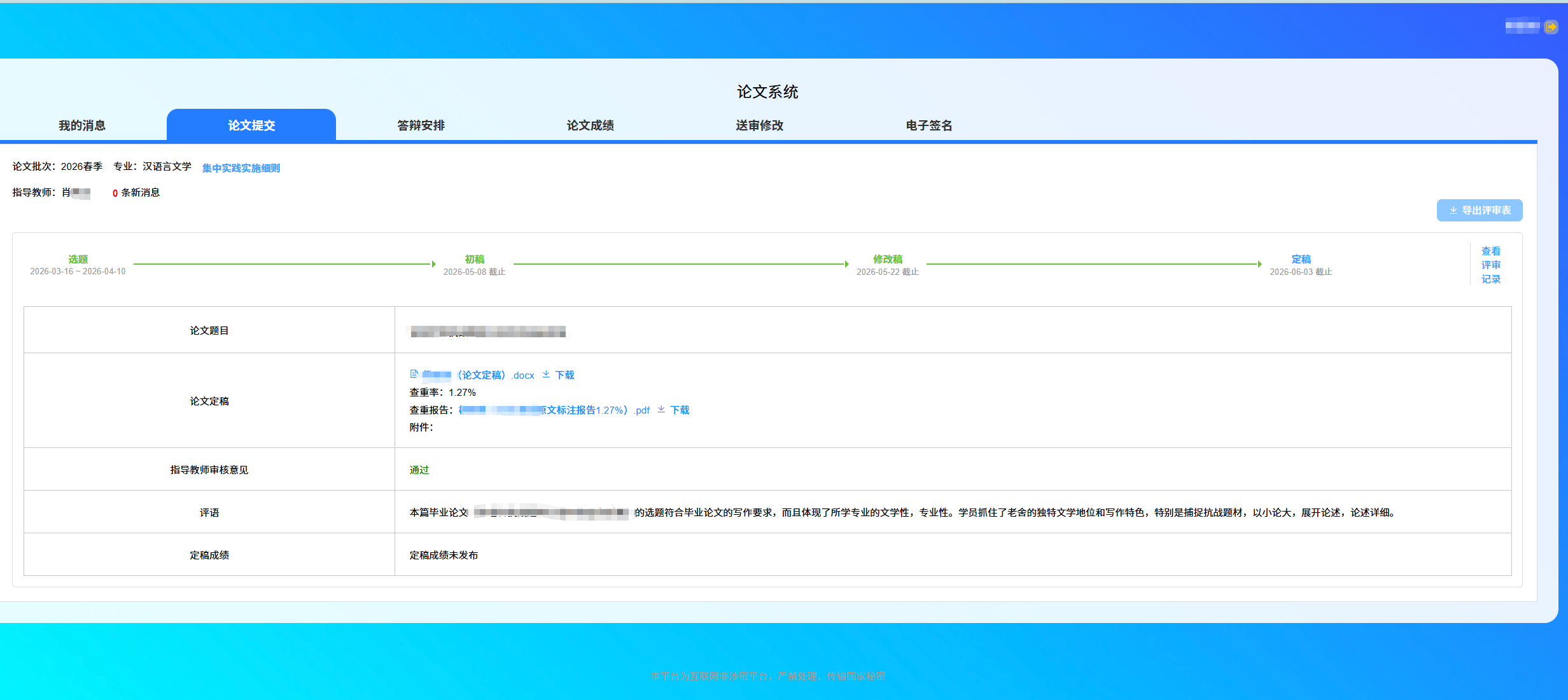
Task: Click the 论文批次 2026春季 text
Action: 57,166
